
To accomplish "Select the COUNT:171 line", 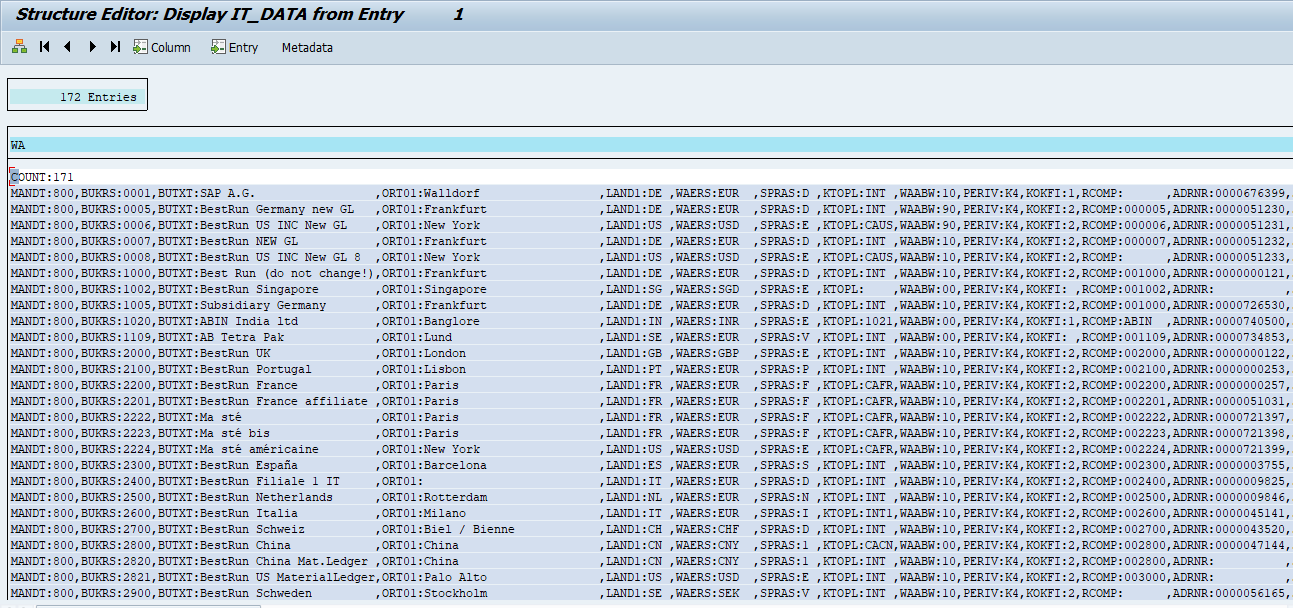I will pyautogui.click(x=650, y=177).
